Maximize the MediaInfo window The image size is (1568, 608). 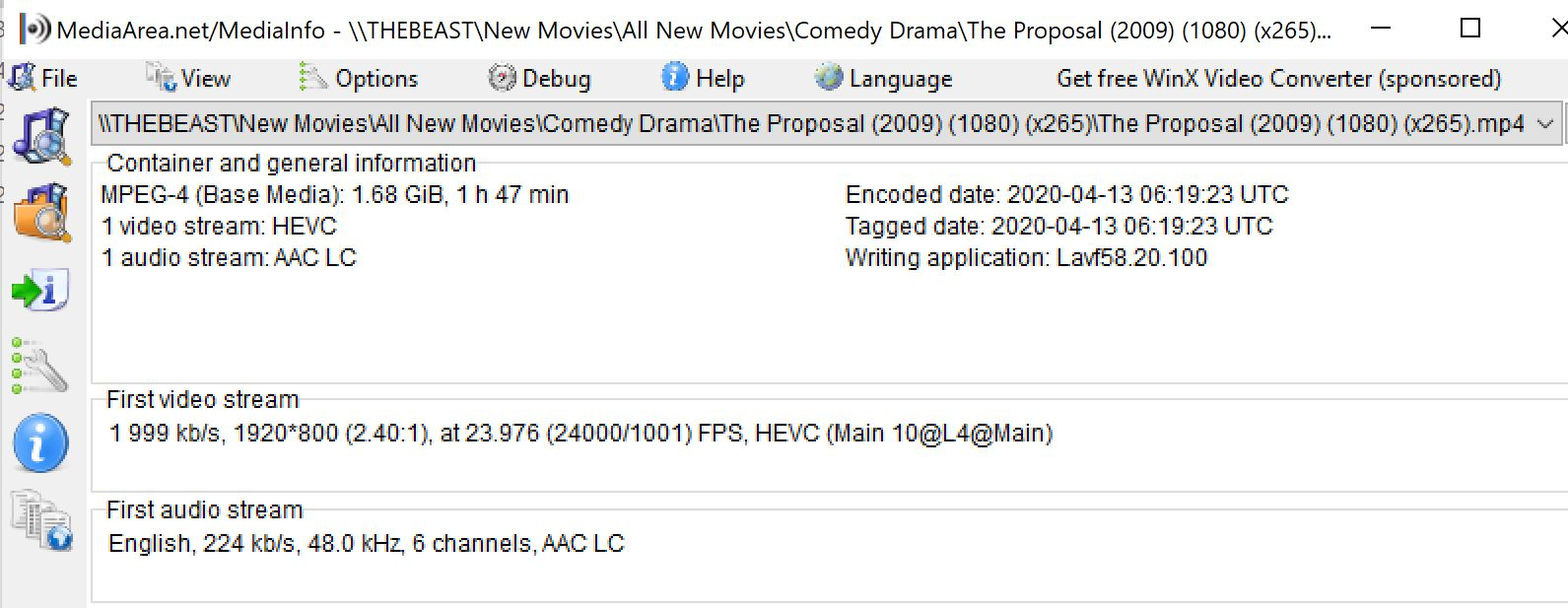tap(1470, 29)
